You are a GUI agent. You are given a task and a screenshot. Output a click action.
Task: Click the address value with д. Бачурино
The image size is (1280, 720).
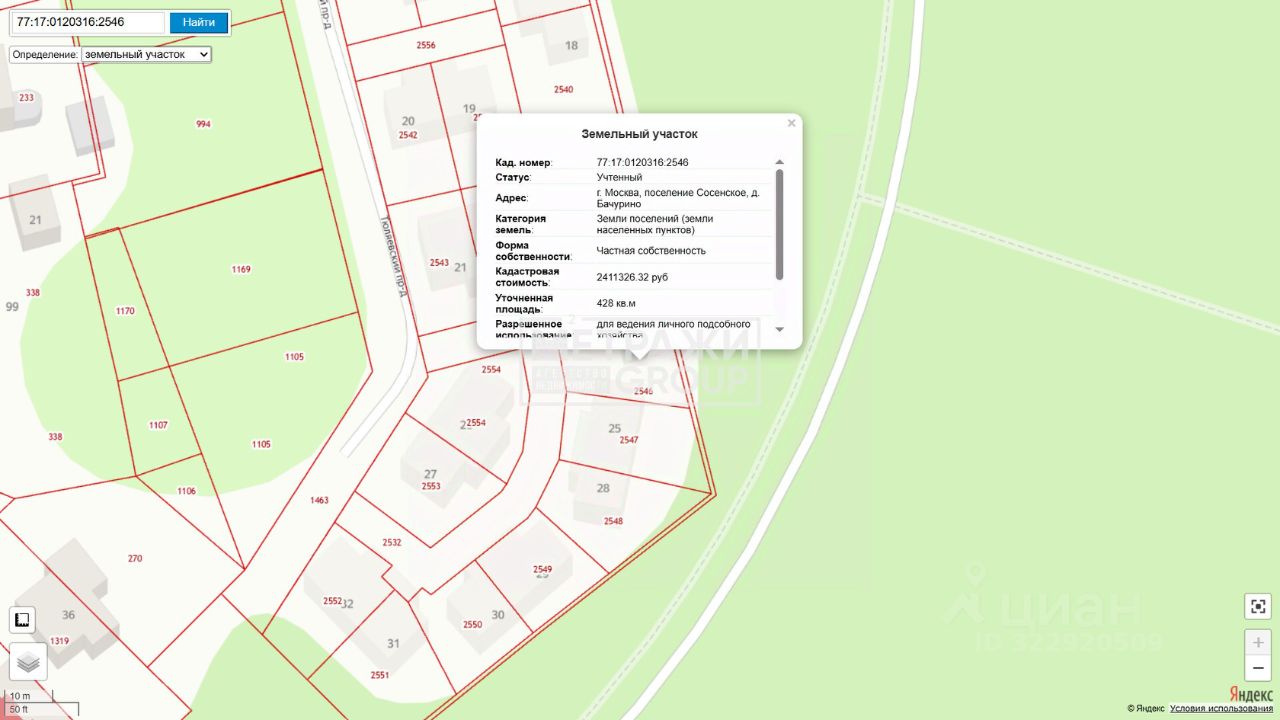678,198
